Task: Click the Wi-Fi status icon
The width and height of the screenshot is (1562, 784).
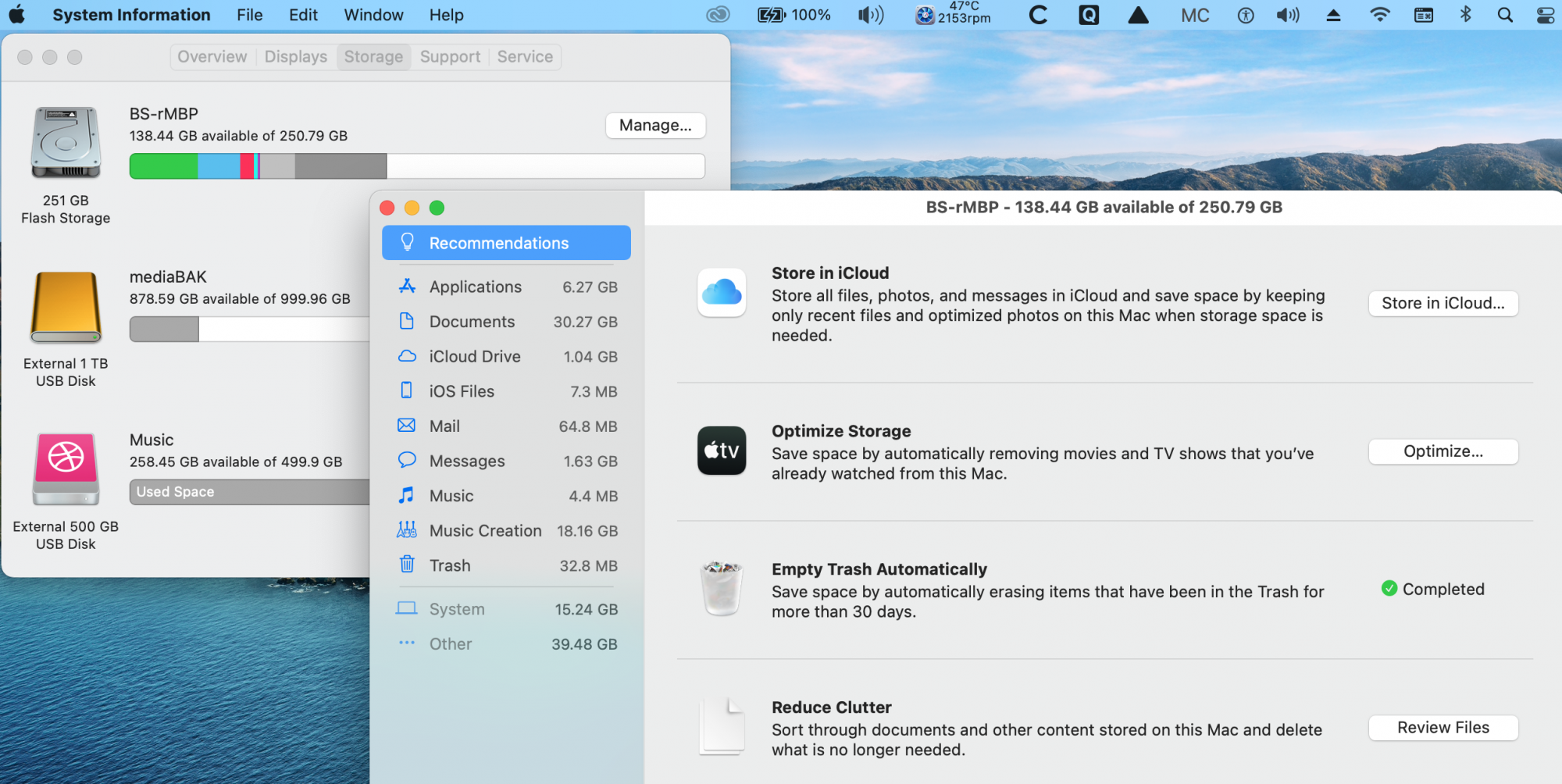Action: [1380, 14]
